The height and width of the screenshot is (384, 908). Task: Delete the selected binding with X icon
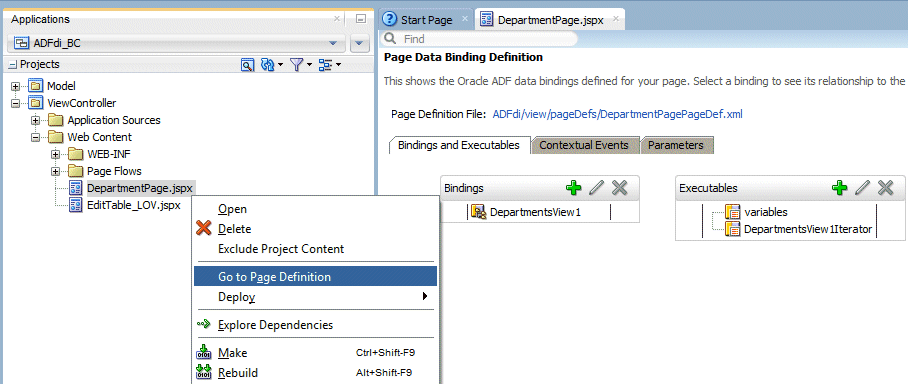click(620, 188)
